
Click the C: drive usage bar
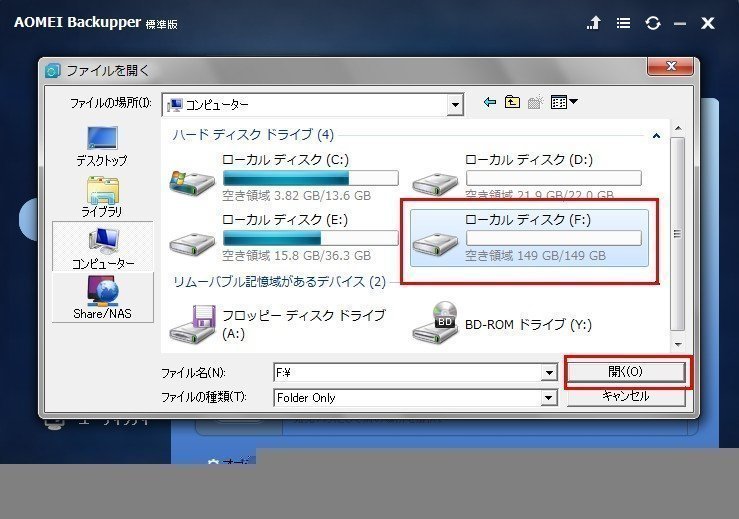point(311,178)
